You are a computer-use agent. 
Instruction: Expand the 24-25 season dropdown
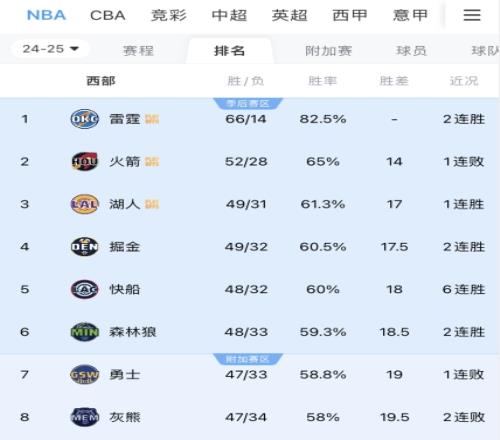(50, 49)
